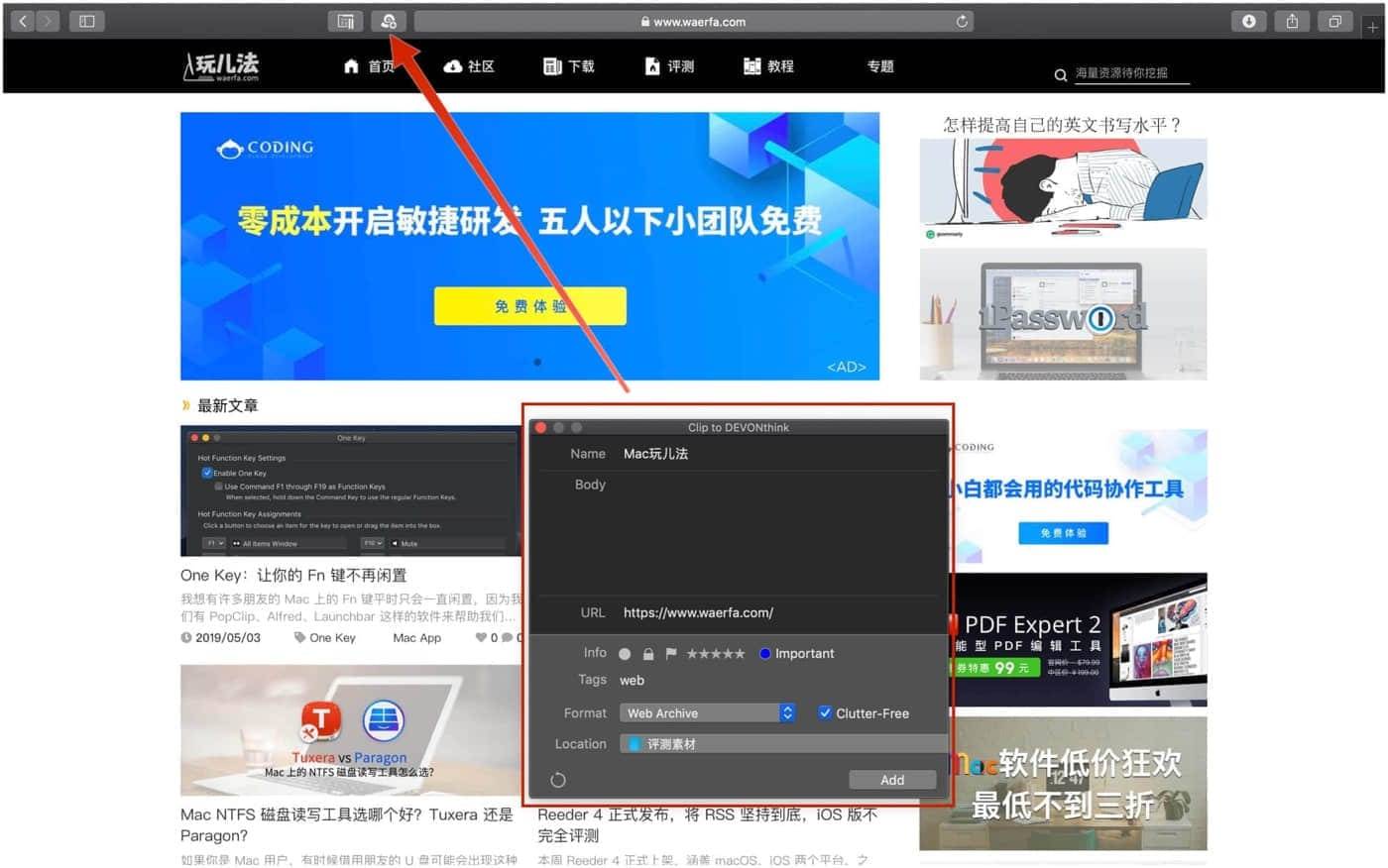The image size is (1388, 868).
Task: Click the refresh icon in the clipper
Action: pos(558,781)
